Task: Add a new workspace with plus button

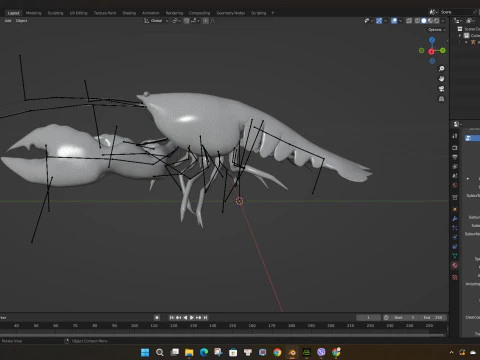Action: (272, 13)
